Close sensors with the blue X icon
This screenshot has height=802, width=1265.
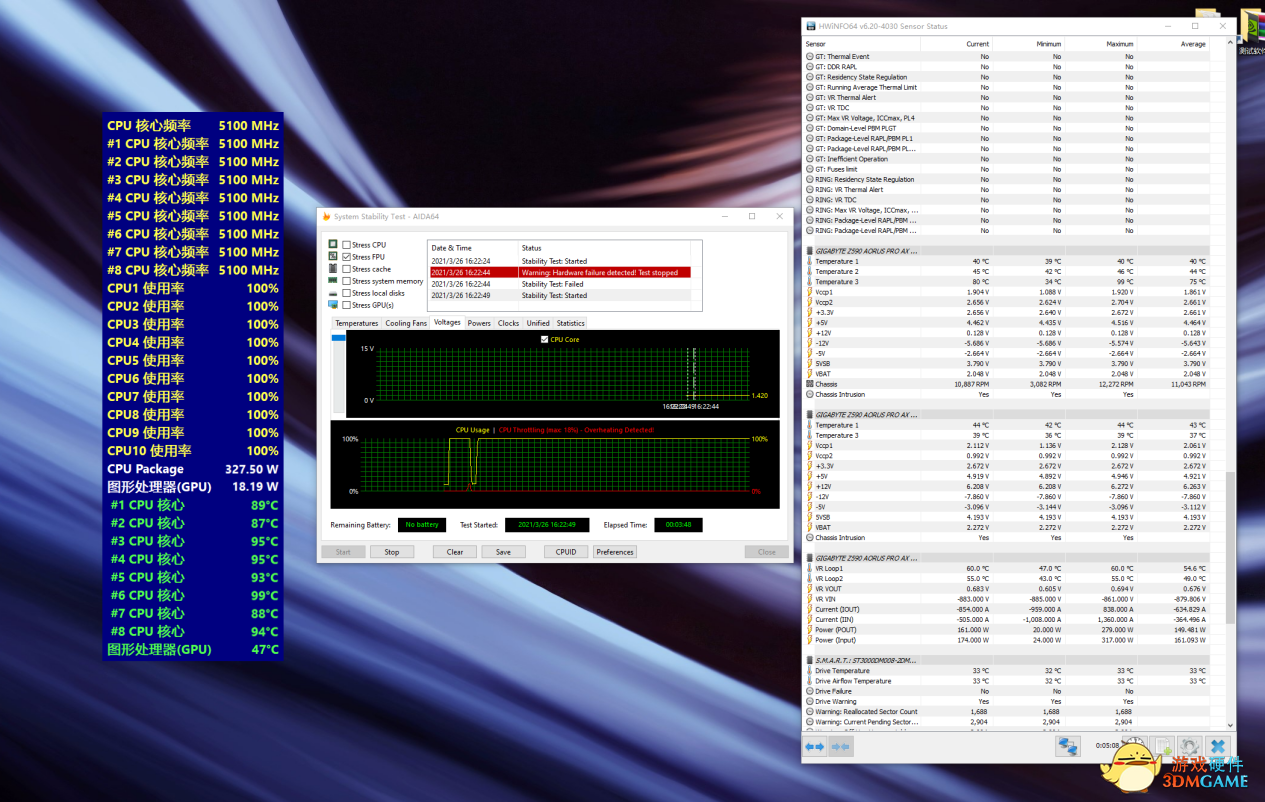pyautogui.click(x=1217, y=746)
